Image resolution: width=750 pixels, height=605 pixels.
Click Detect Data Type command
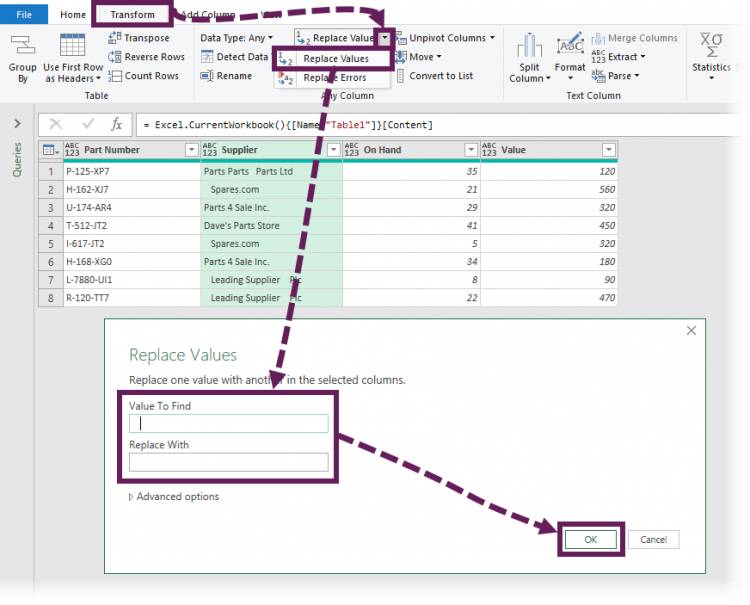[x=234, y=57]
